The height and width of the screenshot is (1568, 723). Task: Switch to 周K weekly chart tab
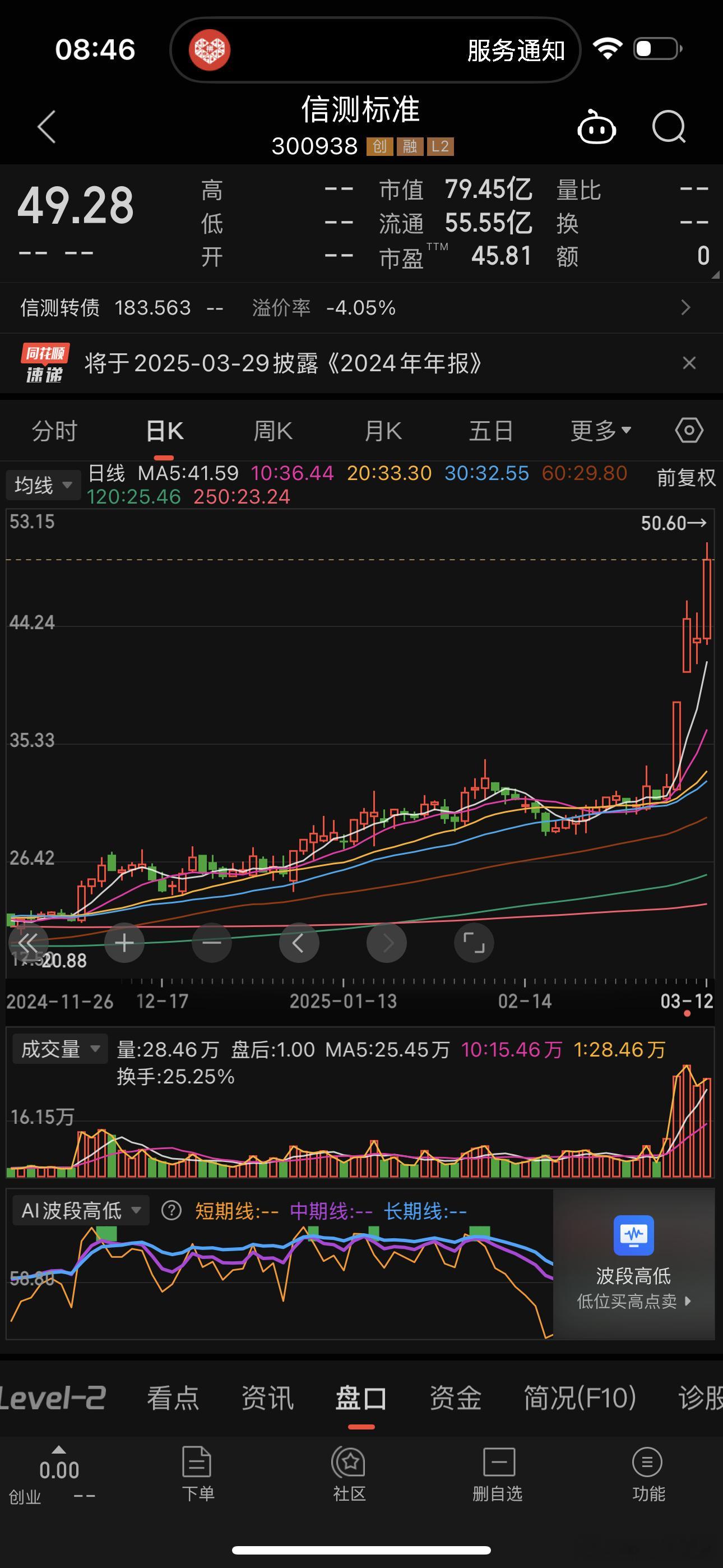coord(272,431)
